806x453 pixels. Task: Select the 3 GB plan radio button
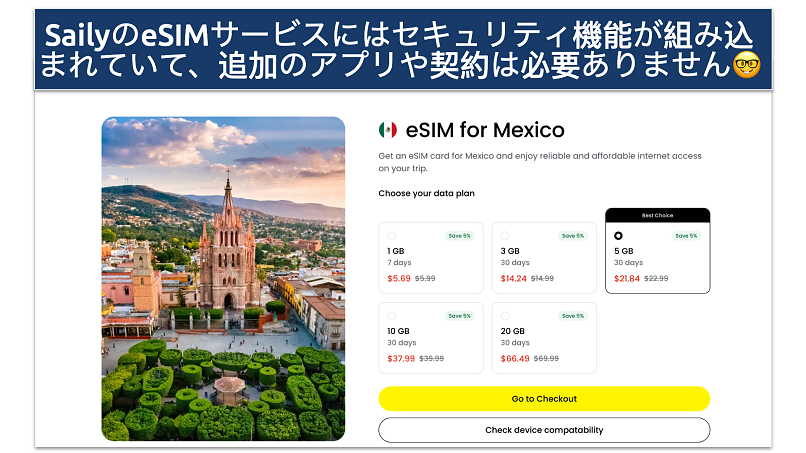click(x=505, y=235)
